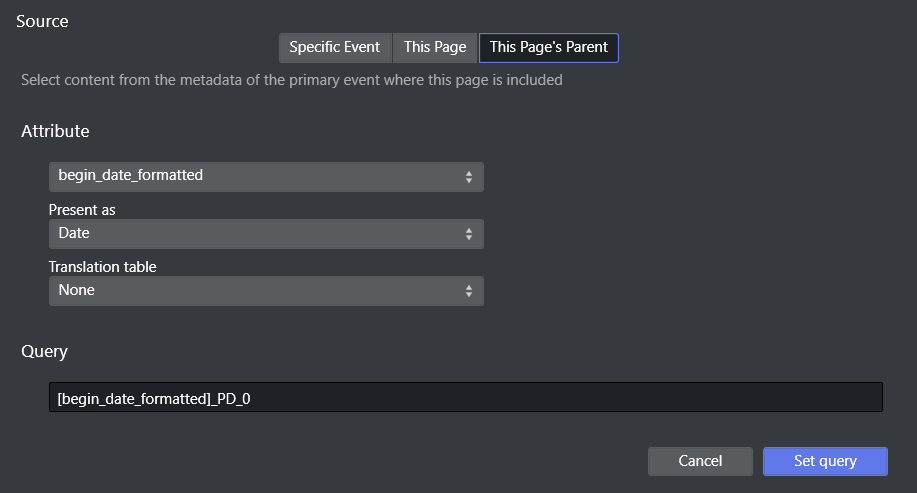Switch to the This Page tab
Viewport: 917px width, 493px height.
(x=435, y=48)
